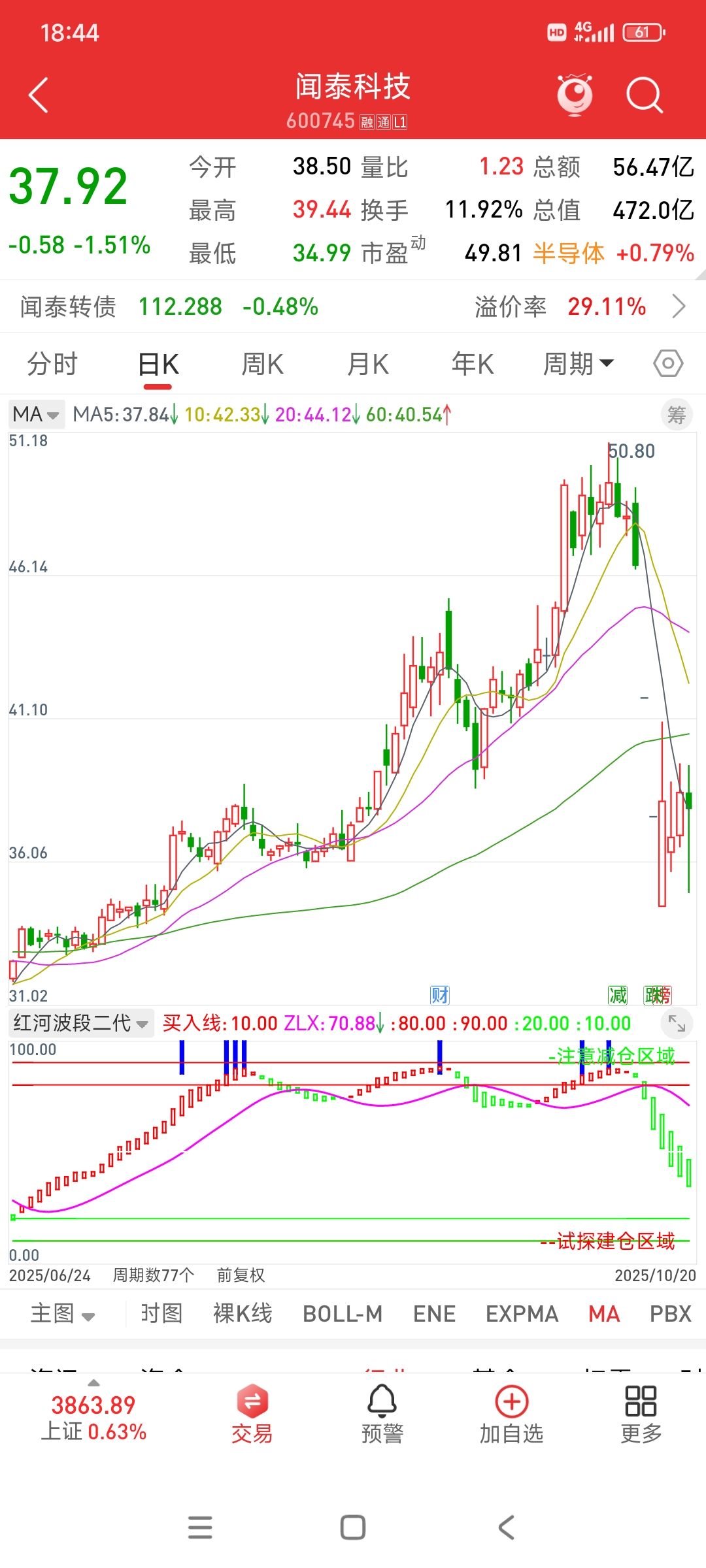Select 裸K线 chart option
The height and width of the screenshot is (1568, 706).
point(243,1313)
